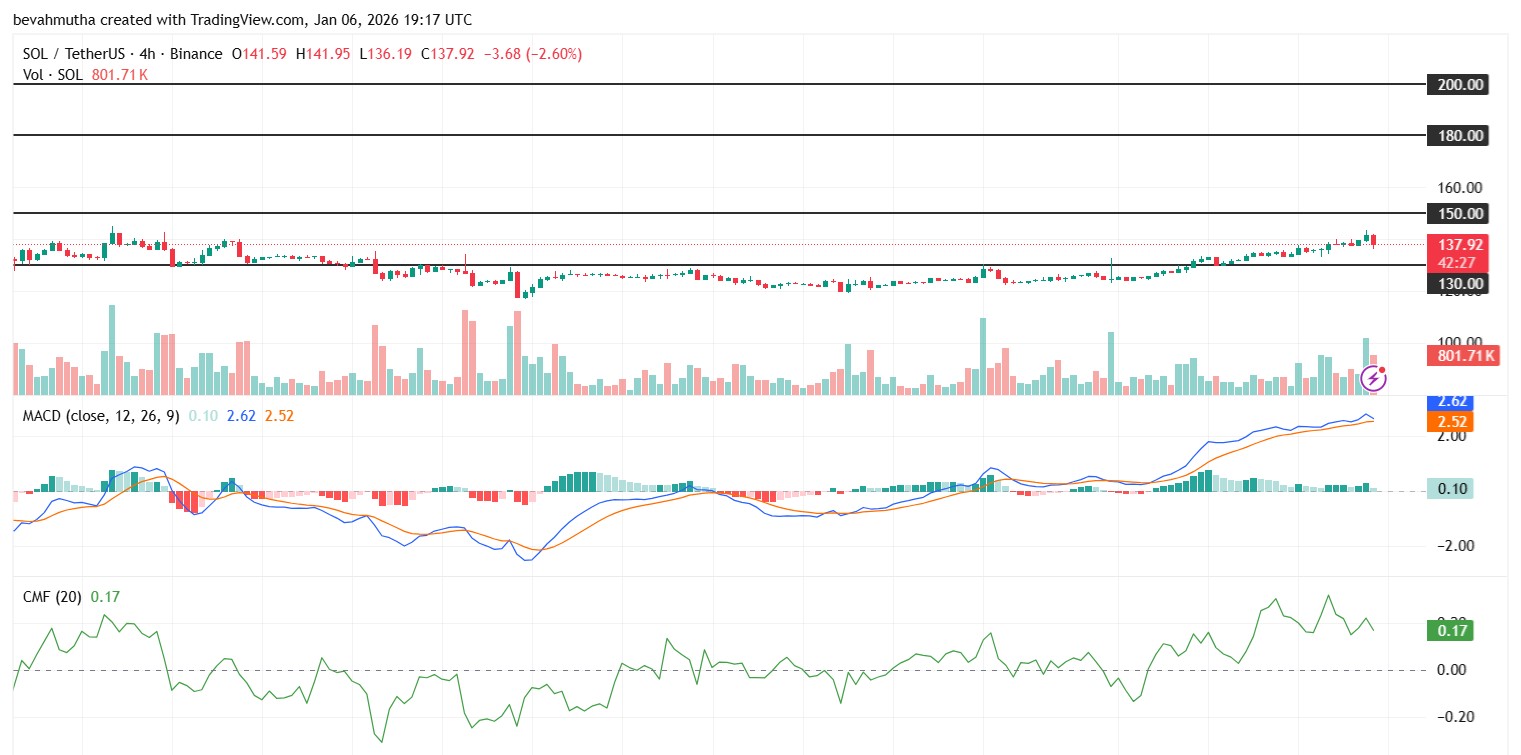The height and width of the screenshot is (755, 1521).
Task: Click the purple lightning bolt icon
Action: (1375, 378)
